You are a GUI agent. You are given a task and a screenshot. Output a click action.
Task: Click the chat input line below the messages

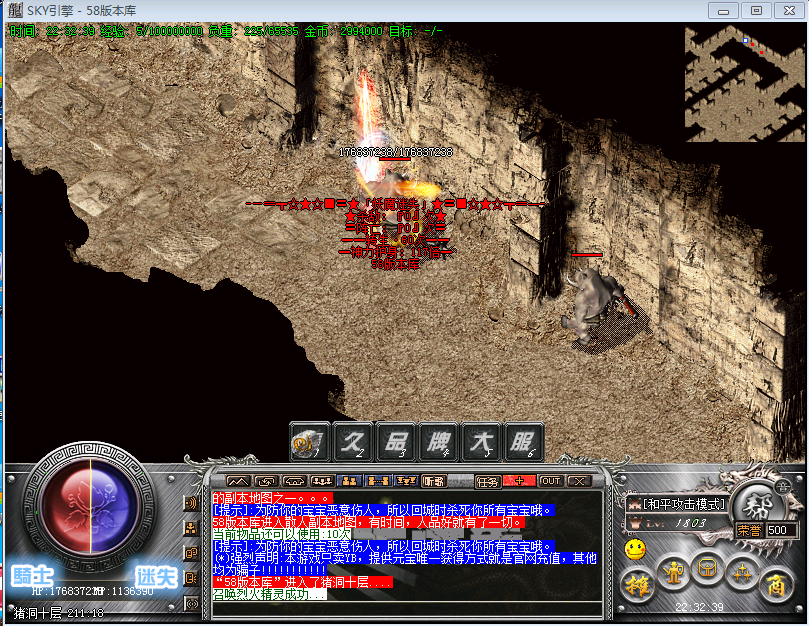click(407, 608)
